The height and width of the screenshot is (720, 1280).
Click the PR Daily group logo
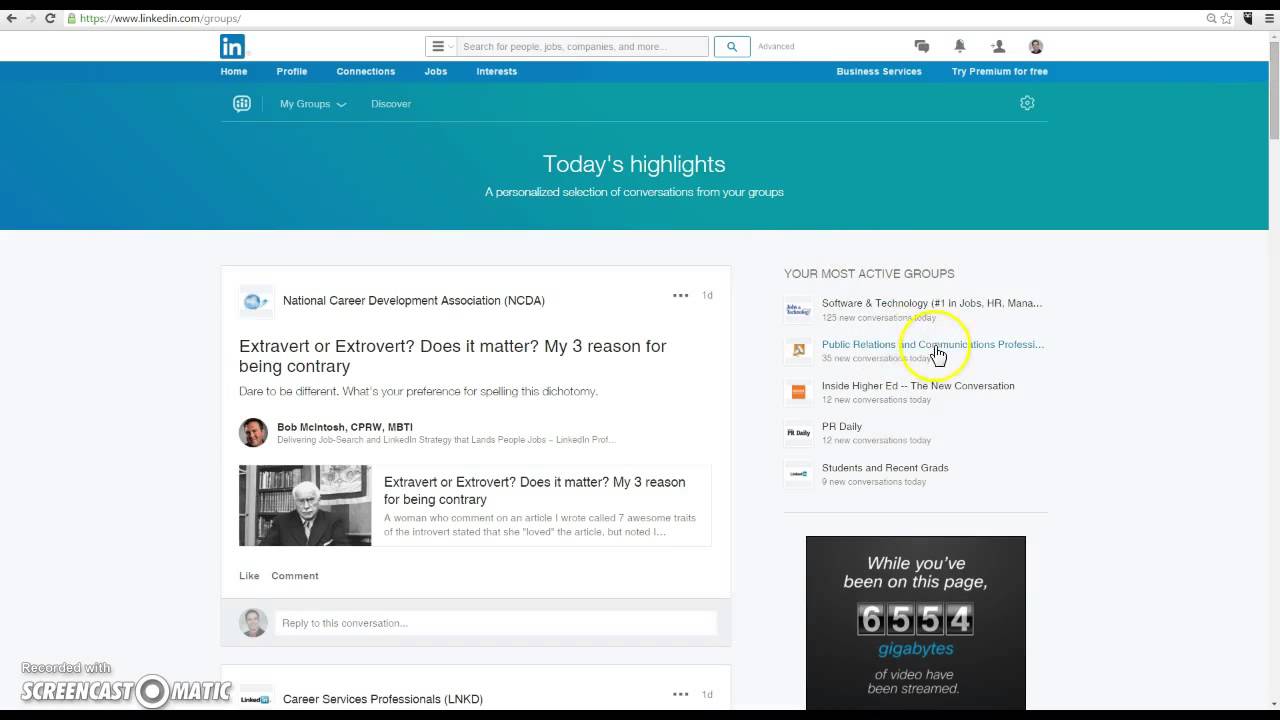pyautogui.click(x=798, y=433)
